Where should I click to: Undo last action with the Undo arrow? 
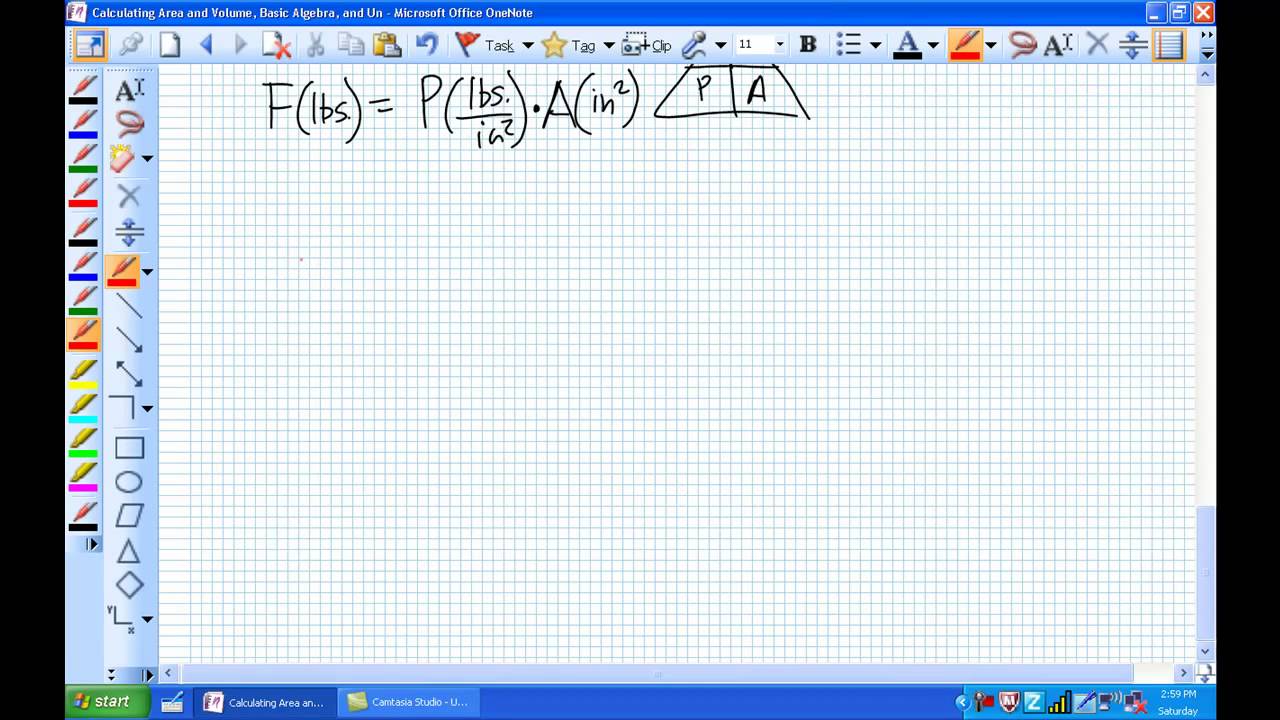(427, 44)
